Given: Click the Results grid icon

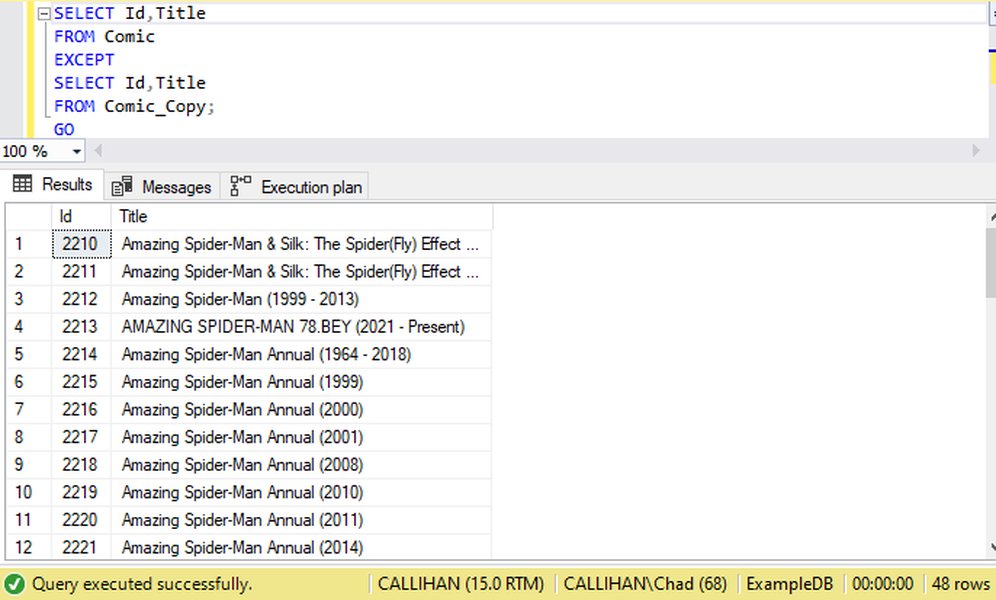Looking at the screenshot, I should coord(22,184).
